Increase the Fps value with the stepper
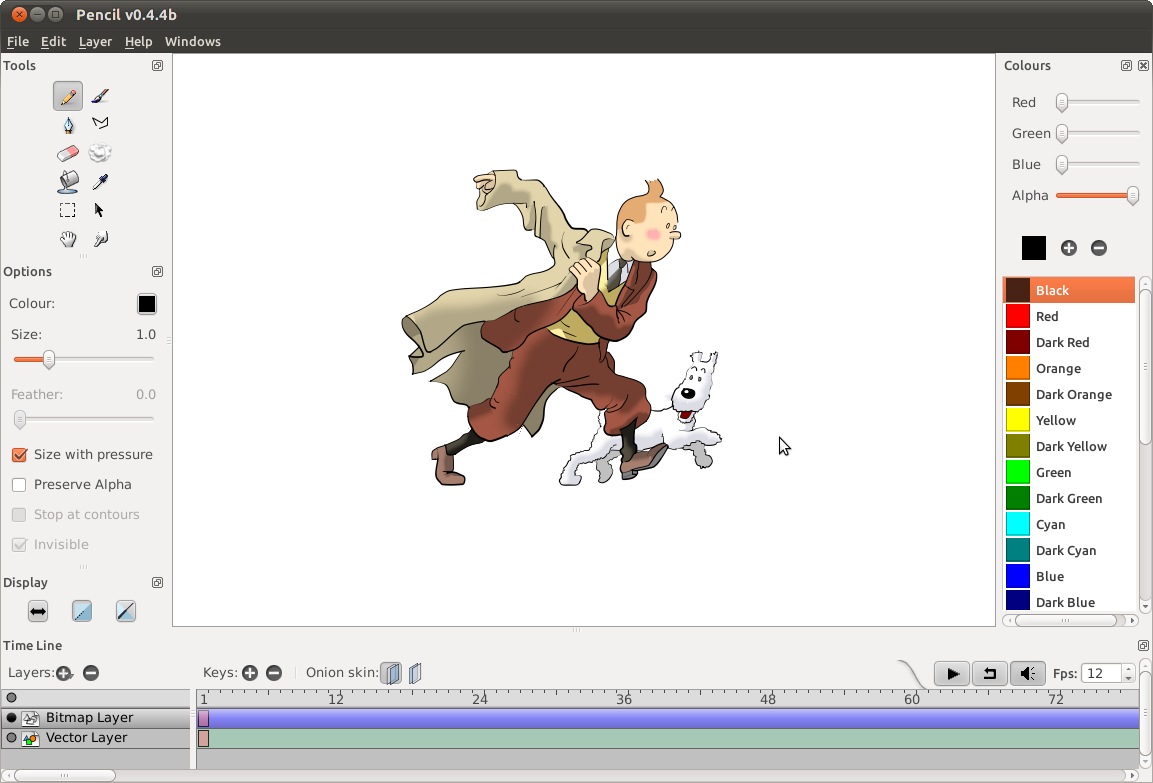Screen dimensions: 1153x783 point(1128,668)
